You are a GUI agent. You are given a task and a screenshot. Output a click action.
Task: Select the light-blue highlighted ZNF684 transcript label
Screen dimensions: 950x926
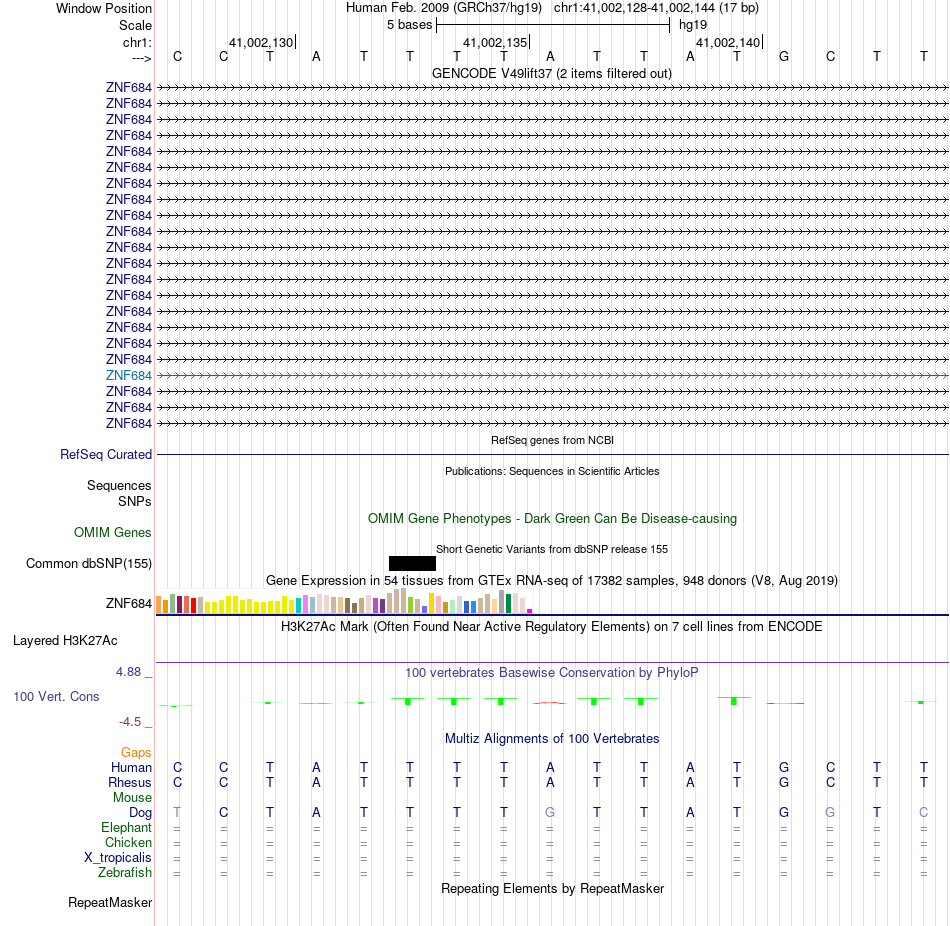[x=128, y=376]
